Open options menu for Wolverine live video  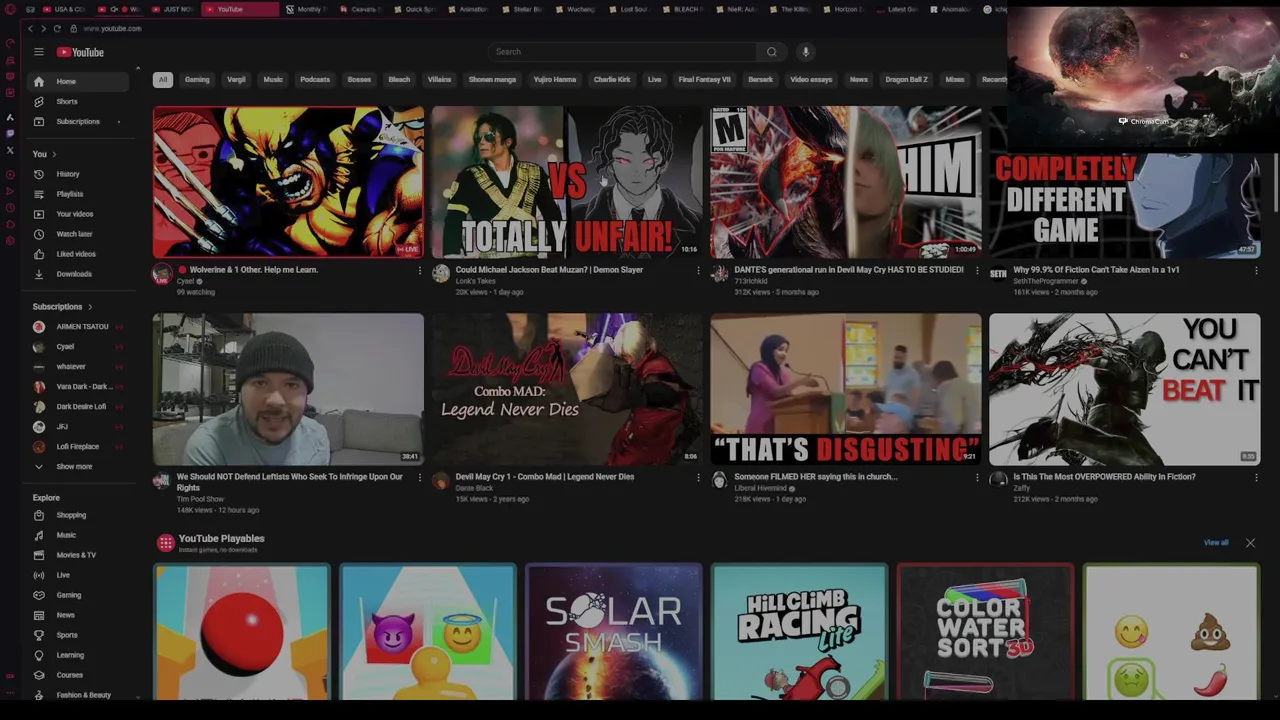pyautogui.click(x=420, y=270)
